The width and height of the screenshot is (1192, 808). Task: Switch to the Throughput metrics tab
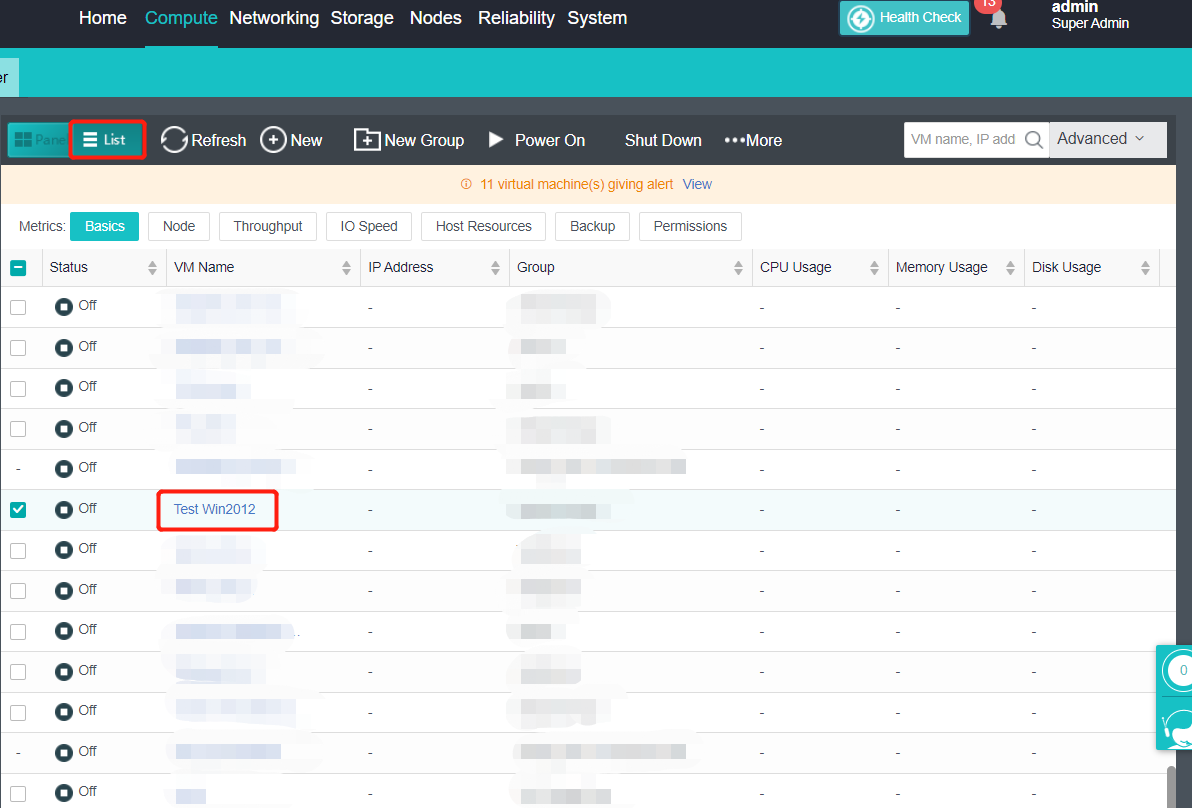(268, 227)
